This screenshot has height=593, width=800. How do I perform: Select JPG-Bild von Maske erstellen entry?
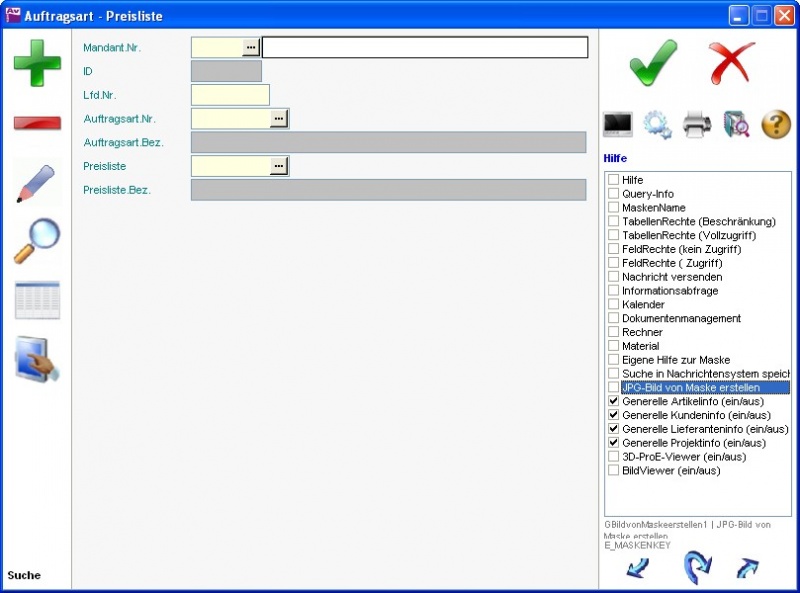[x=690, y=387]
